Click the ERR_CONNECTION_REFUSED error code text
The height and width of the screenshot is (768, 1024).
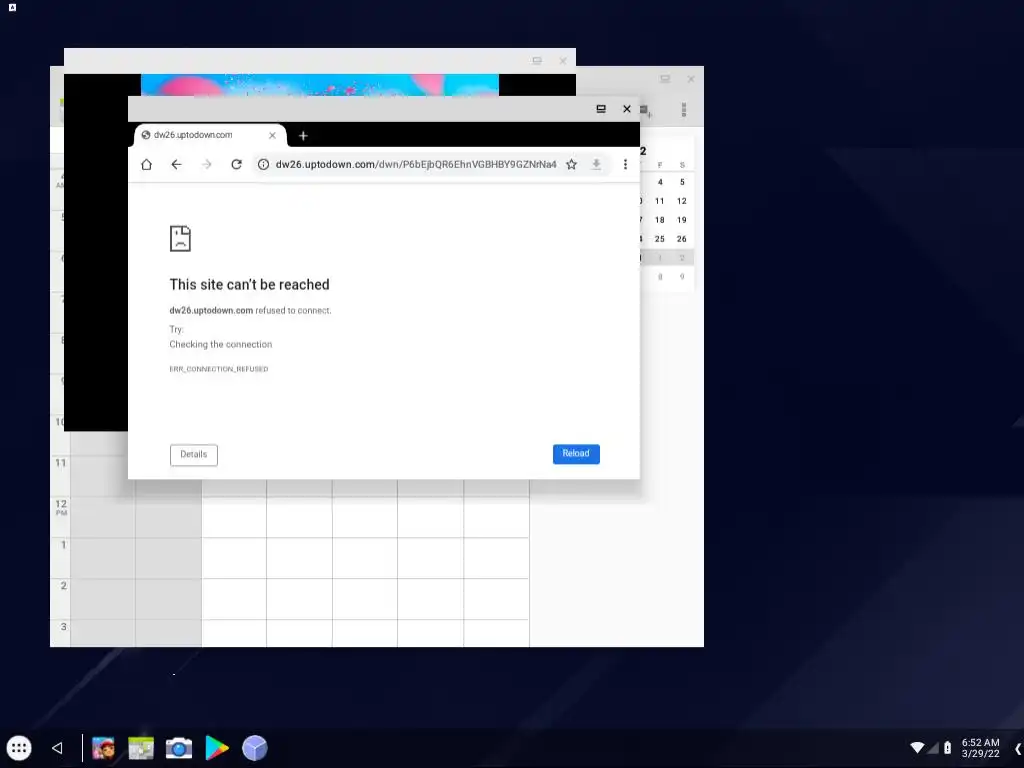[x=219, y=369]
